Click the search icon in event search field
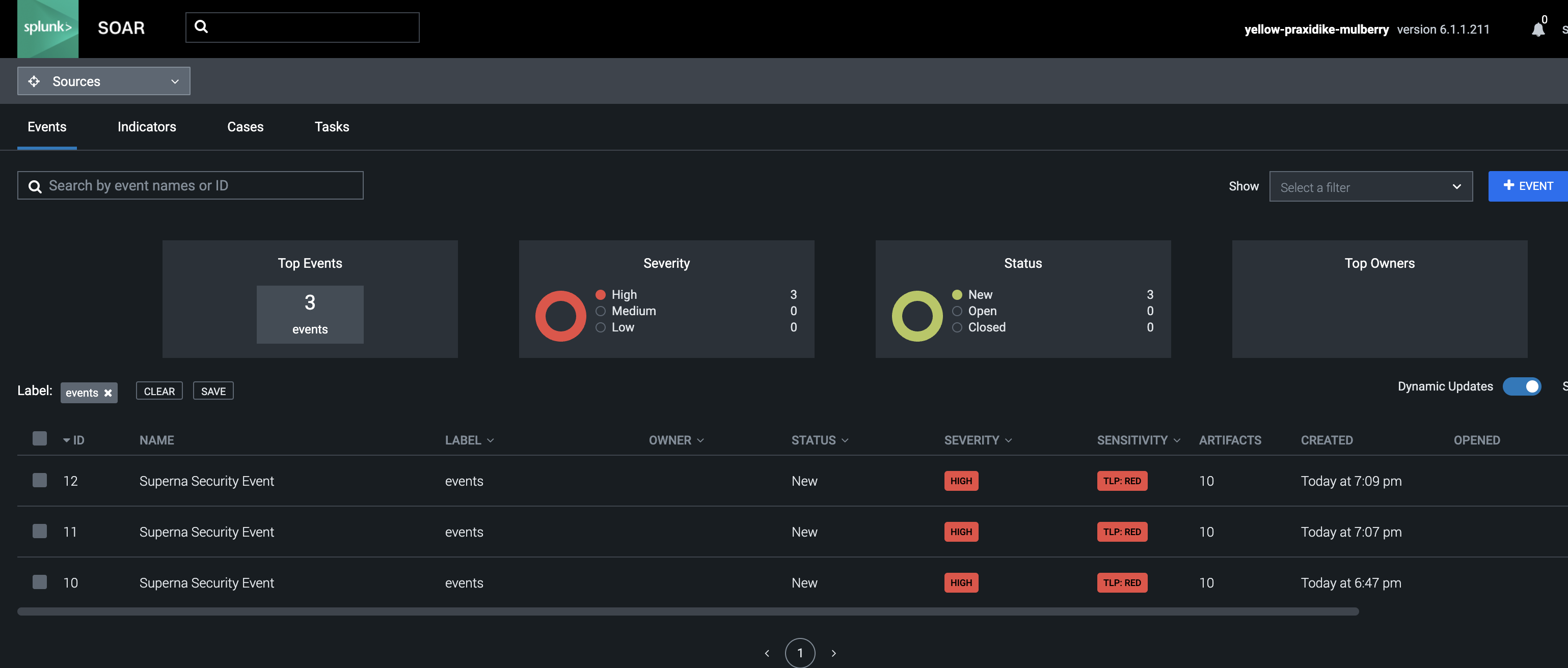 pos(35,186)
